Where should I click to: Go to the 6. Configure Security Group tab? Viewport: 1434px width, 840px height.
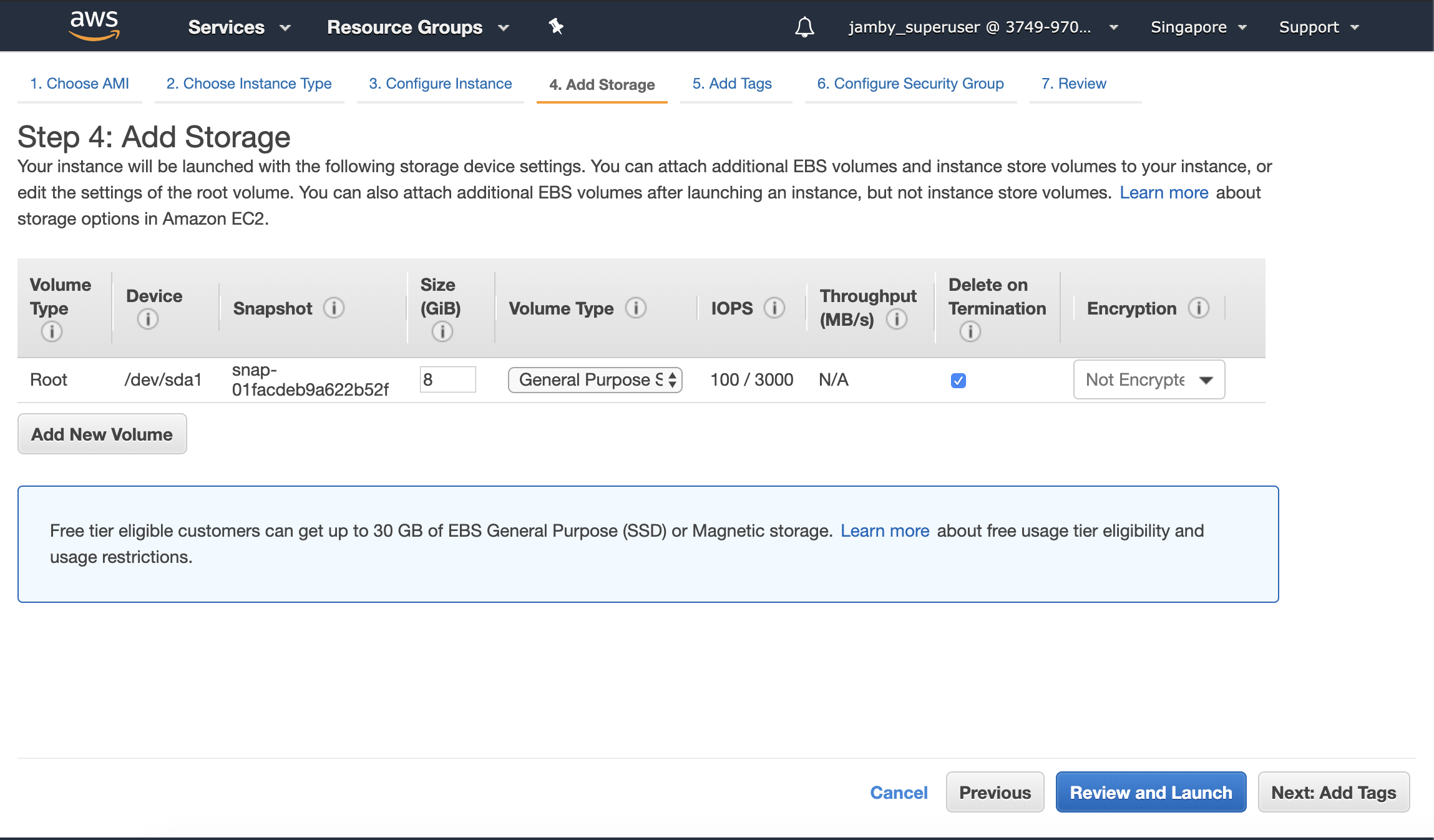tap(910, 84)
